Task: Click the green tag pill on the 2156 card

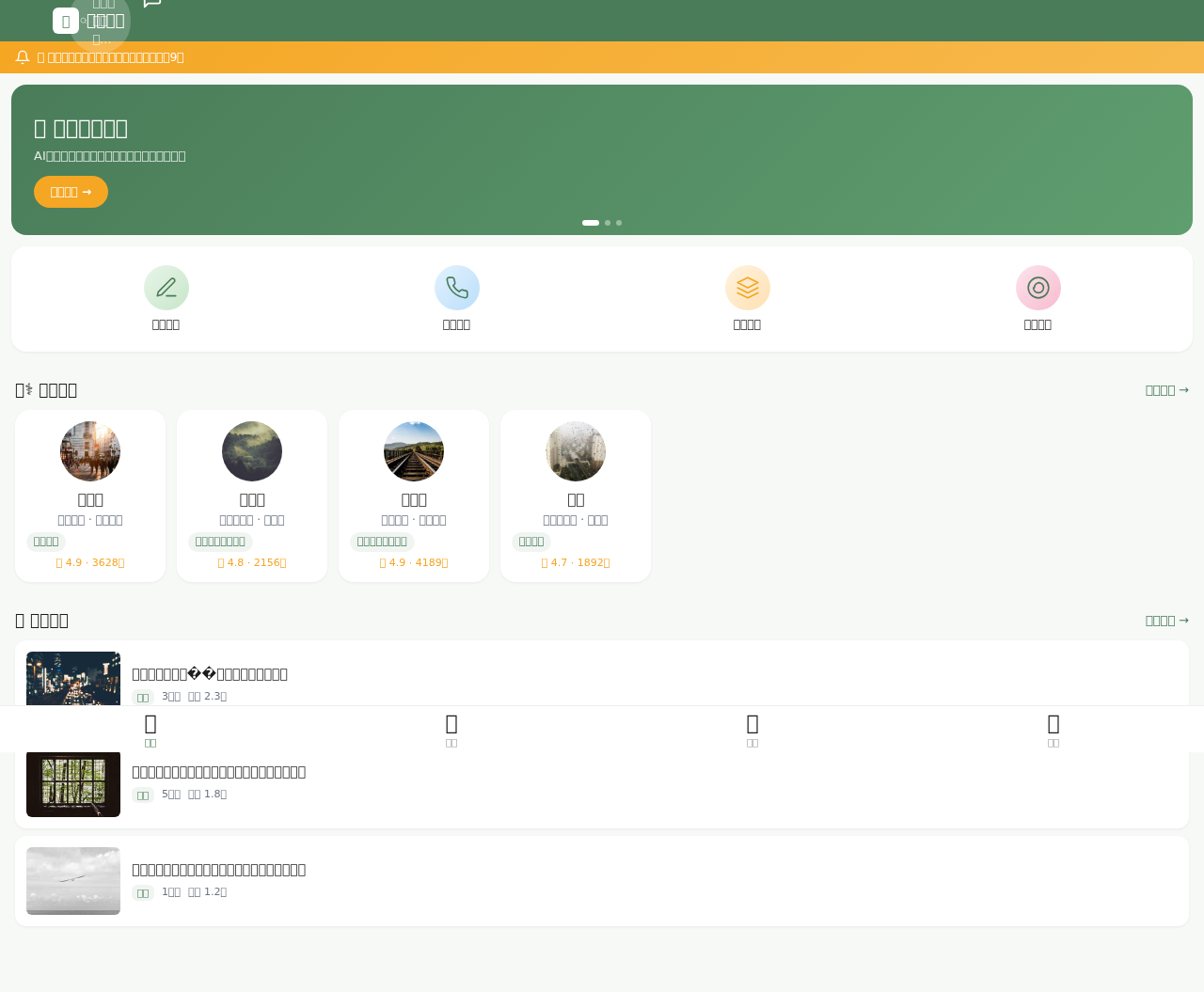Action: (x=220, y=542)
